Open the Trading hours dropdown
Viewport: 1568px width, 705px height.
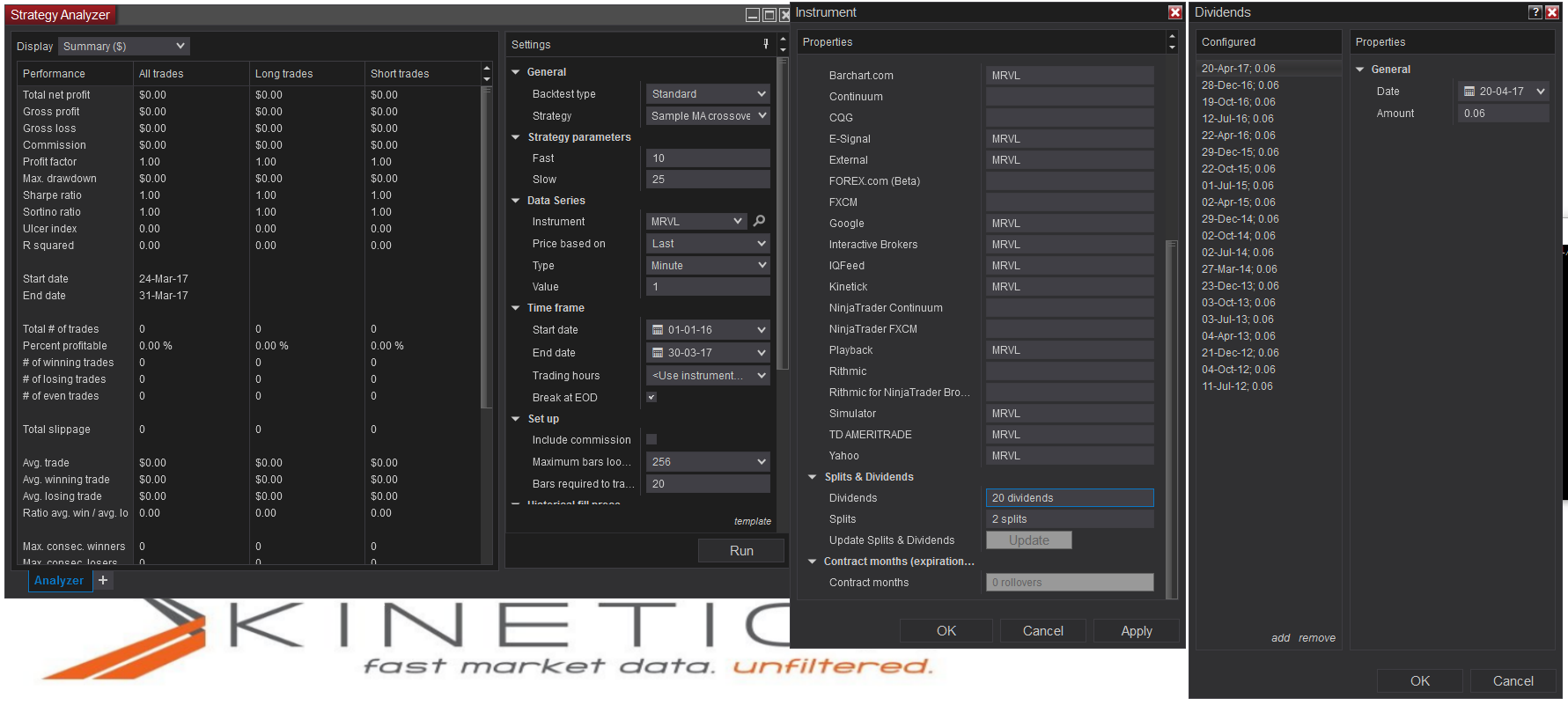708,376
